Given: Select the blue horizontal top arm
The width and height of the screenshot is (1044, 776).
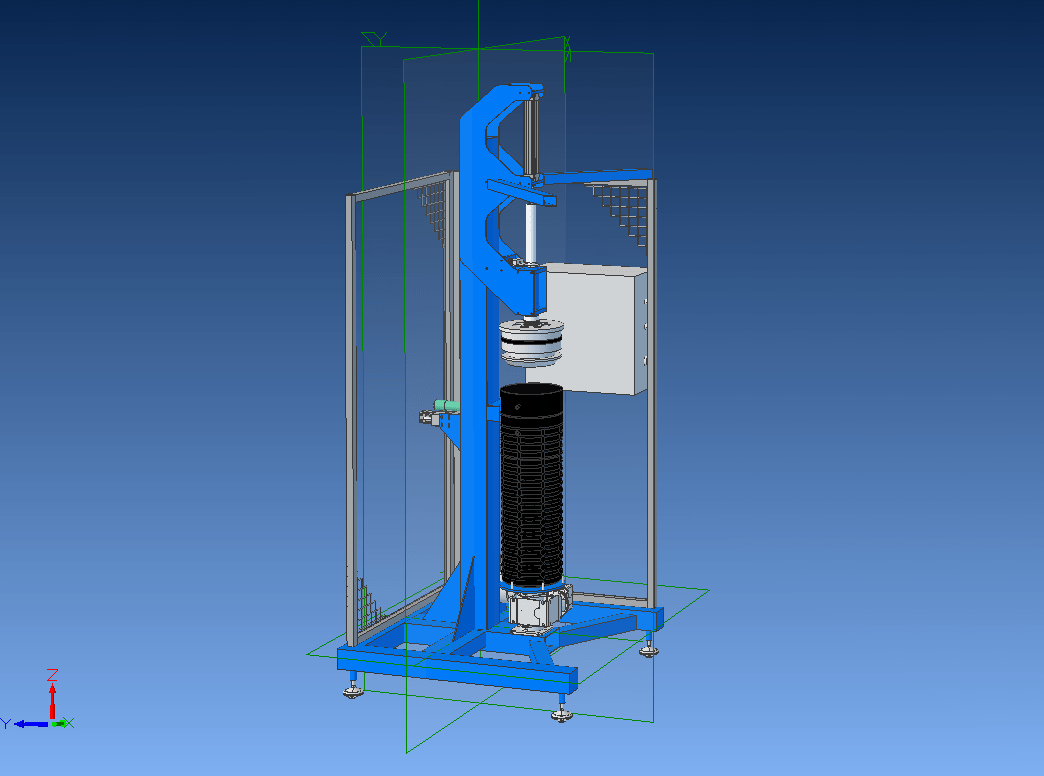Looking at the screenshot, I should 600,177.
